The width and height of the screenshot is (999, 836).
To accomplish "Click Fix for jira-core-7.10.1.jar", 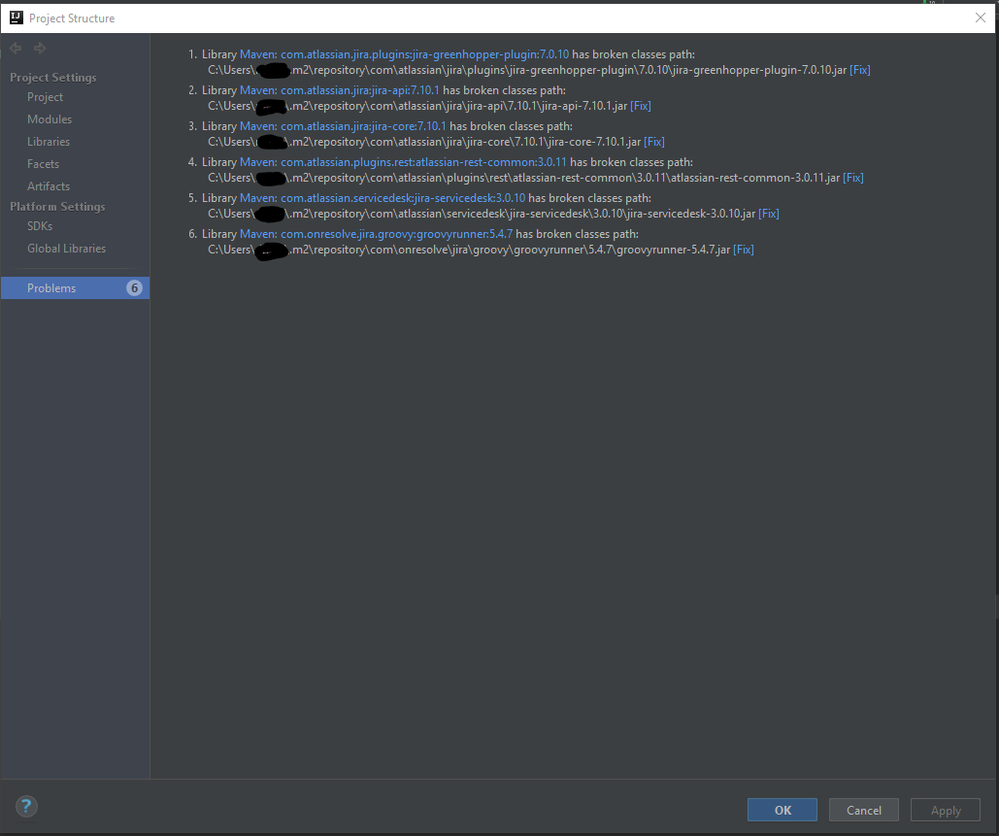I will (x=654, y=141).
